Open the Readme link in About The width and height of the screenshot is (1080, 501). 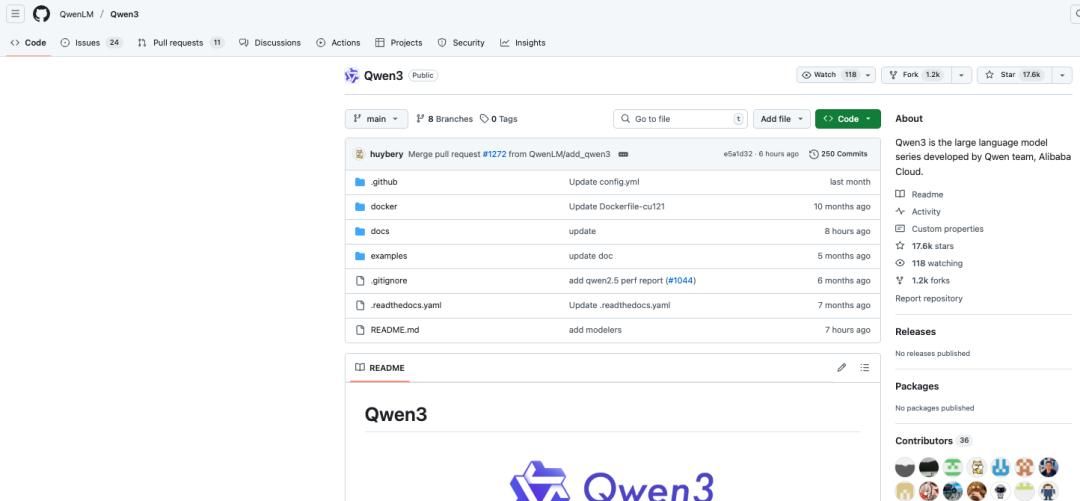pos(920,194)
